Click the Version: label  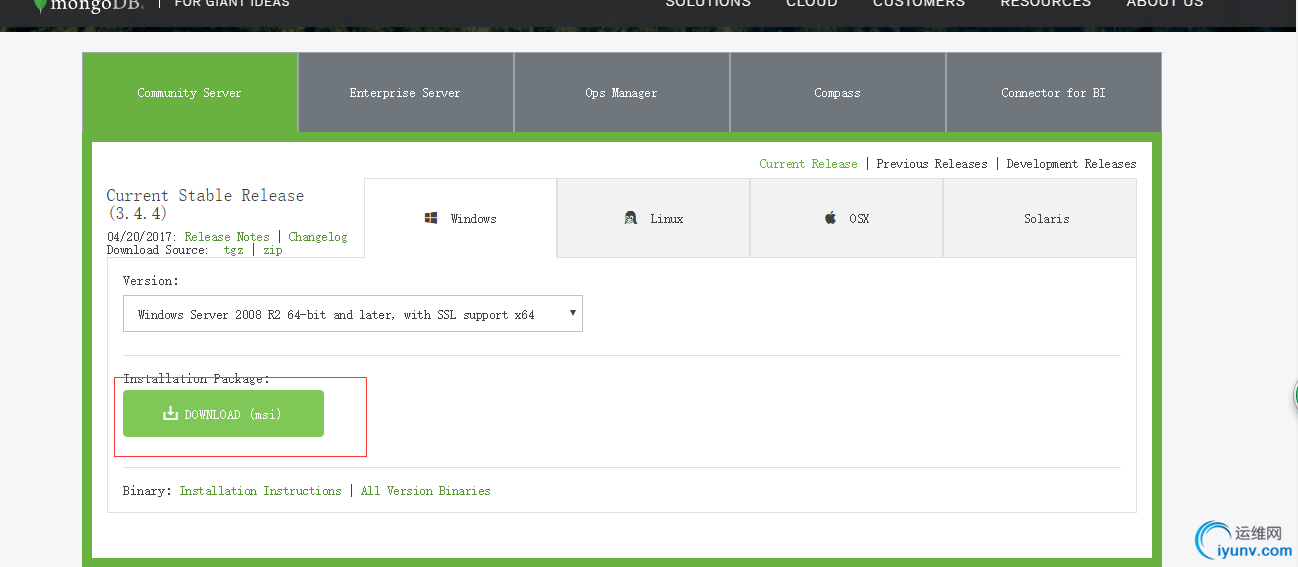[x=151, y=281]
